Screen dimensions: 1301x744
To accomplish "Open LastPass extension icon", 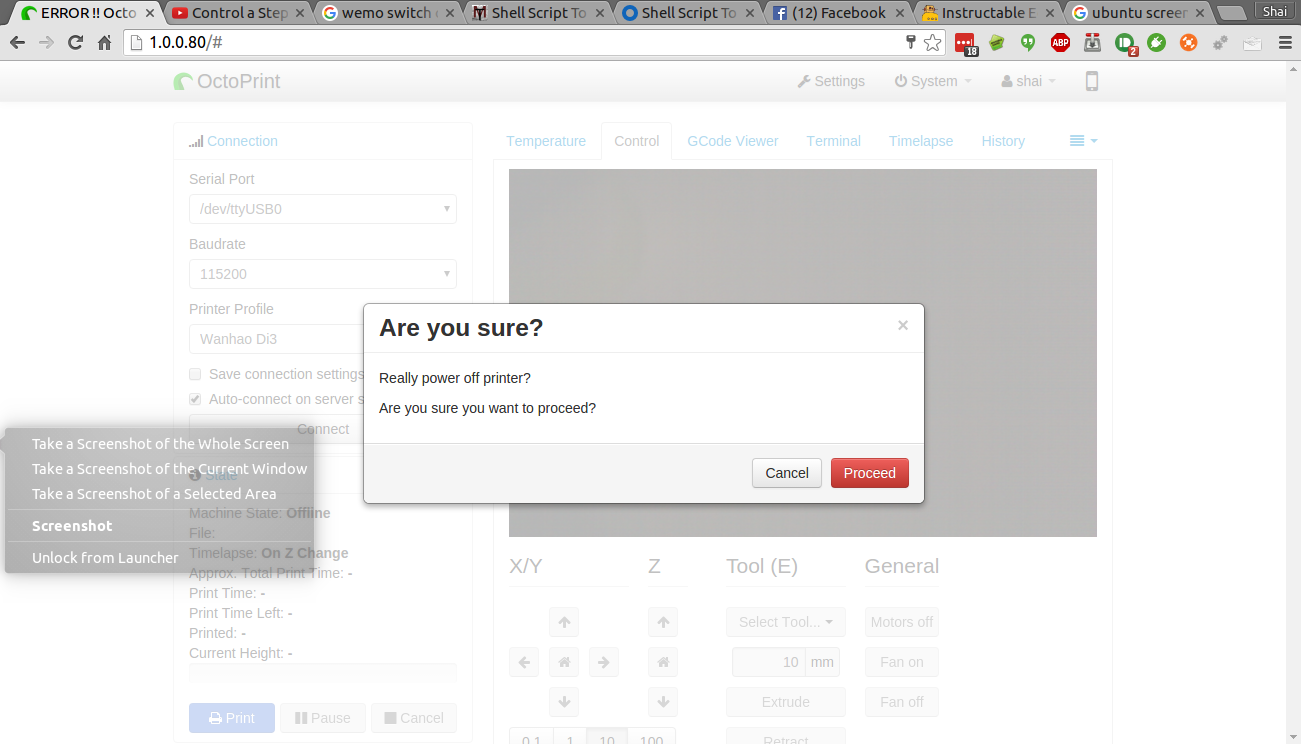I will (965, 43).
